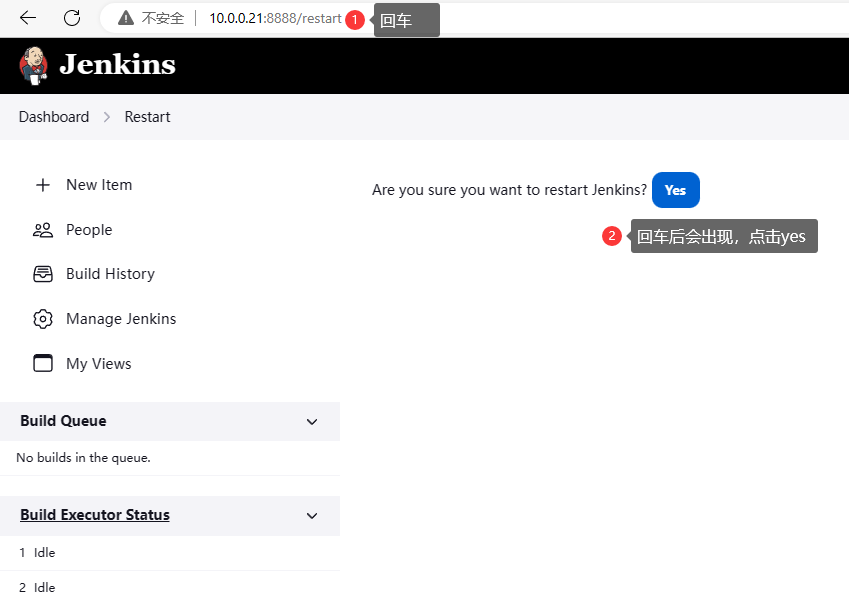Open Manage Jenkins from sidebar

tap(121, 319)
